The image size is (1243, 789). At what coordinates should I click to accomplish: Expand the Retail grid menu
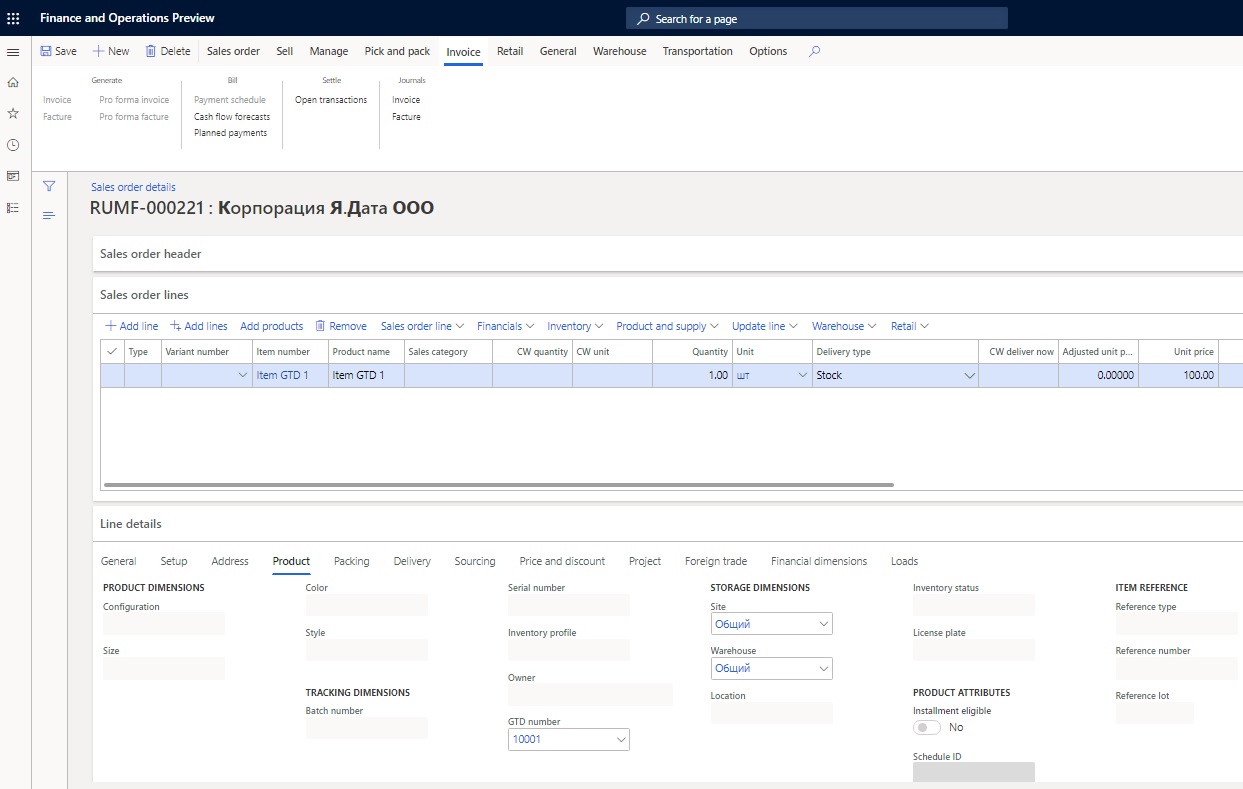[x=910, y=326]
